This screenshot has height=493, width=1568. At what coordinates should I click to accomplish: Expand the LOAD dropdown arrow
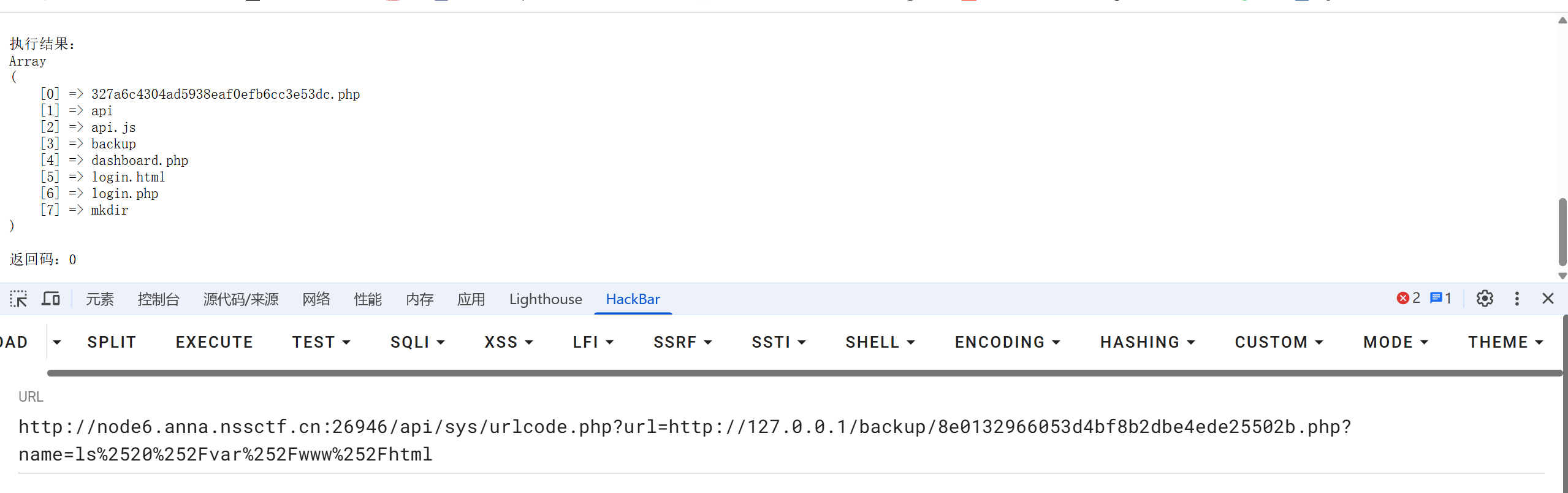click(57, 342)
